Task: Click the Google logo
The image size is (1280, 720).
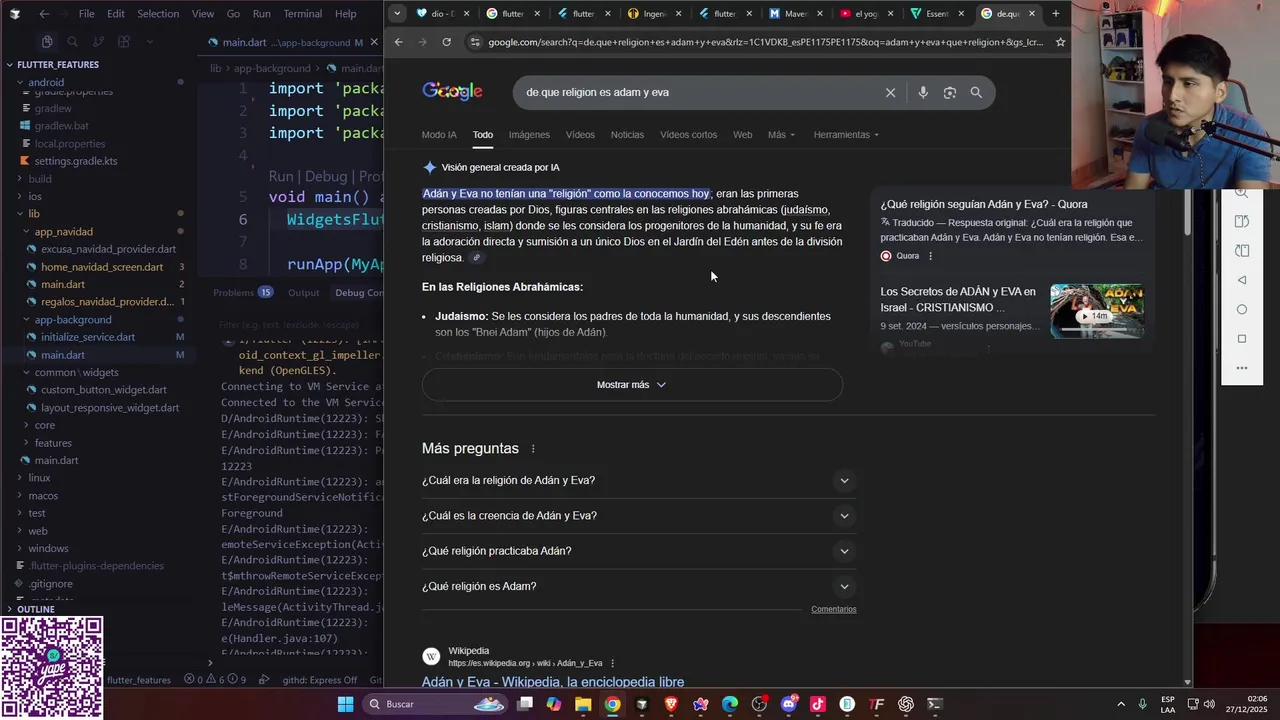Action: click(x=452, y=92)
